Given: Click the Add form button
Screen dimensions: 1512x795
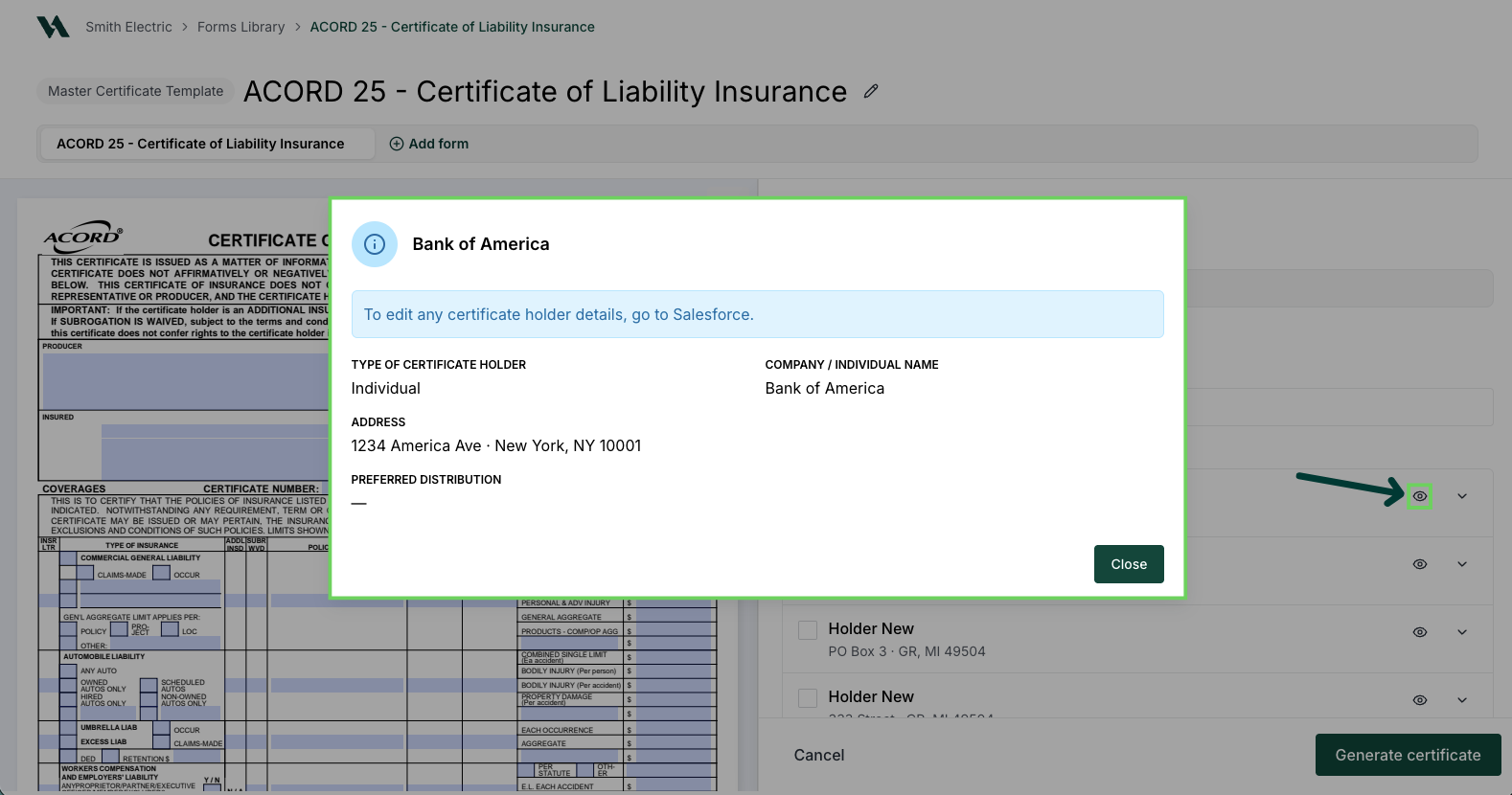Looking at the screenshot, I should pos(429,144).
